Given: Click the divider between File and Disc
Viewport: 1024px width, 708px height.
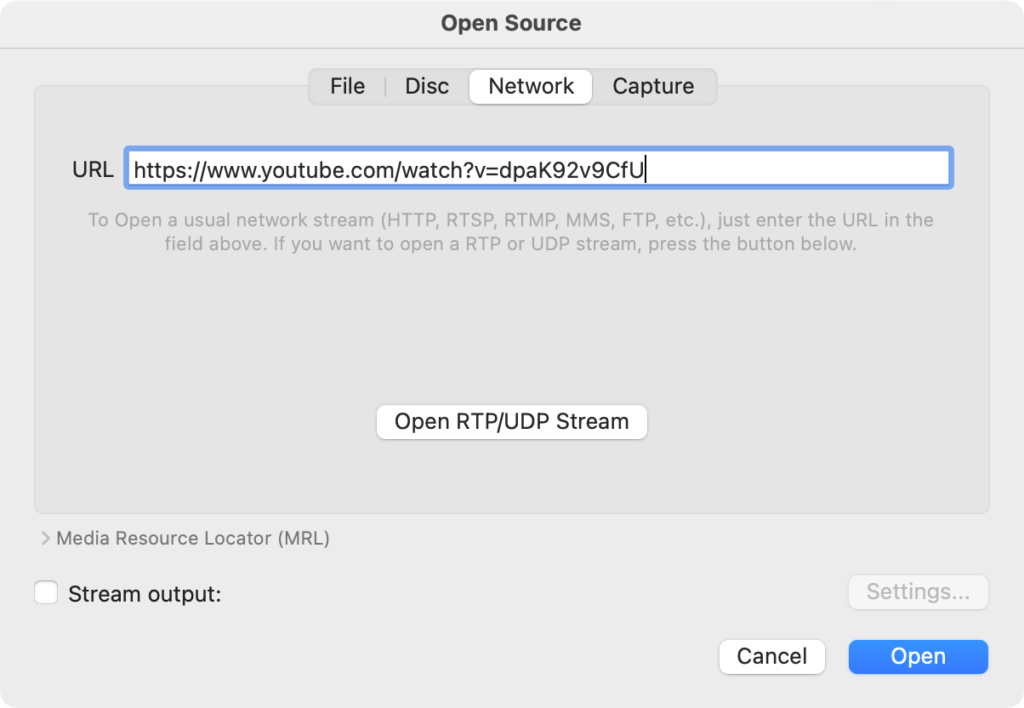Looking at the screenshot, I should click(x=386, y=87).
